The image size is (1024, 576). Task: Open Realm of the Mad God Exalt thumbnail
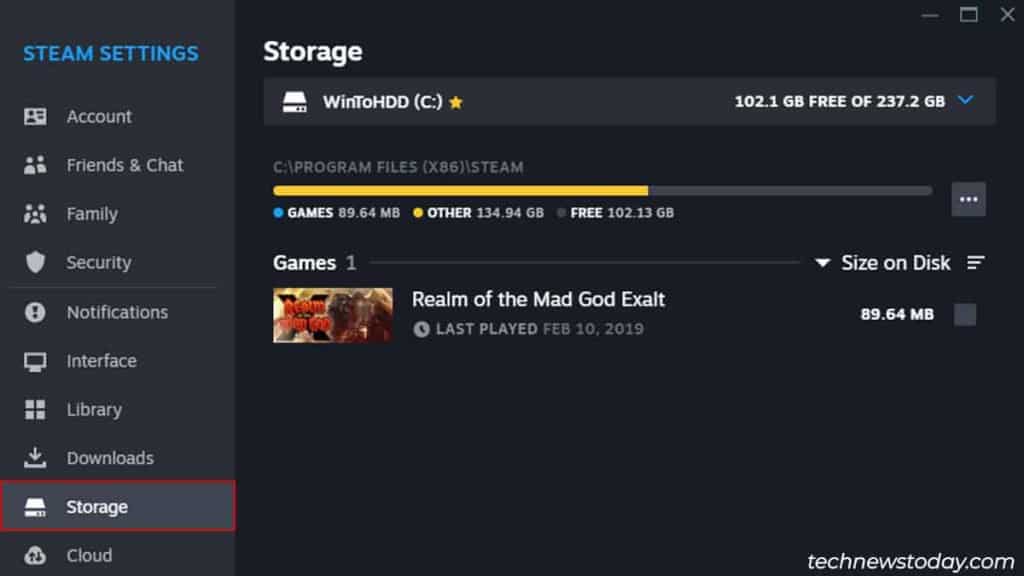coord(332,314)
